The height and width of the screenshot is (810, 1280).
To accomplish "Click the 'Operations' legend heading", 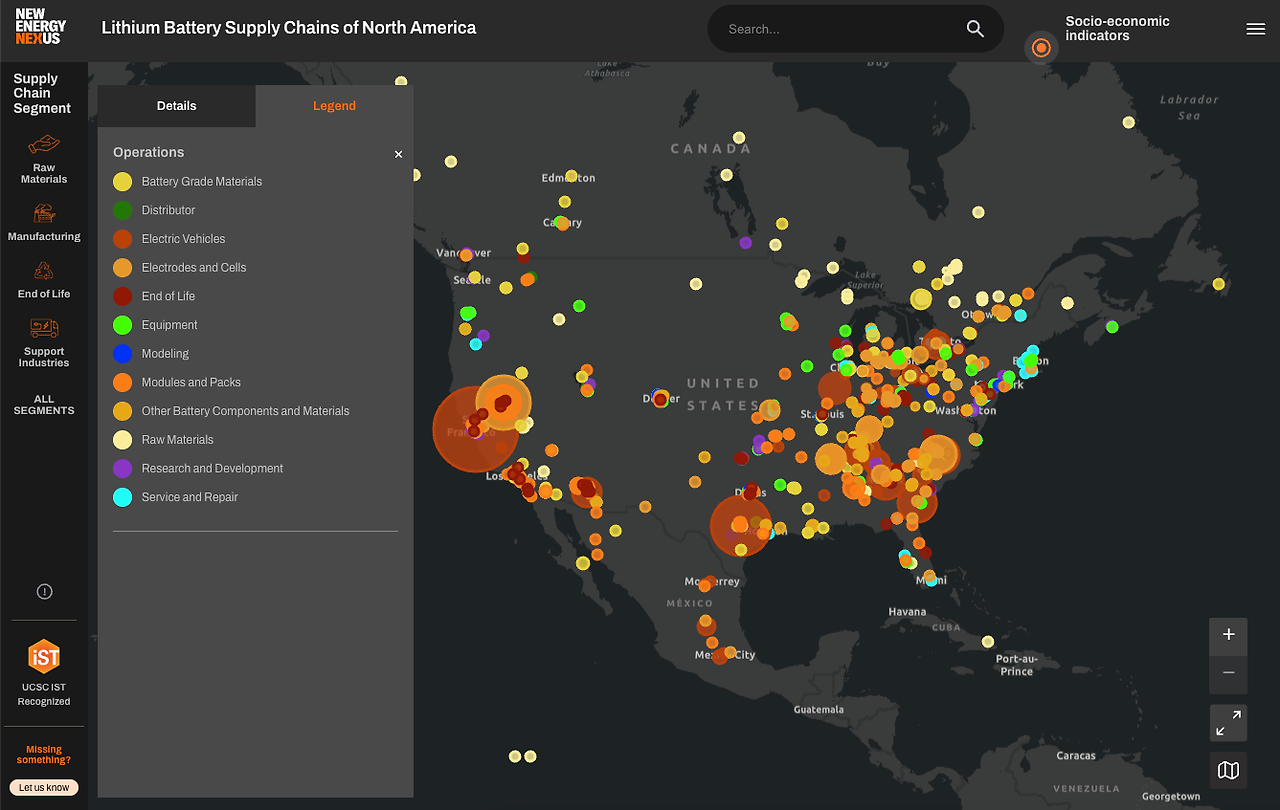I will click(149, 152).
